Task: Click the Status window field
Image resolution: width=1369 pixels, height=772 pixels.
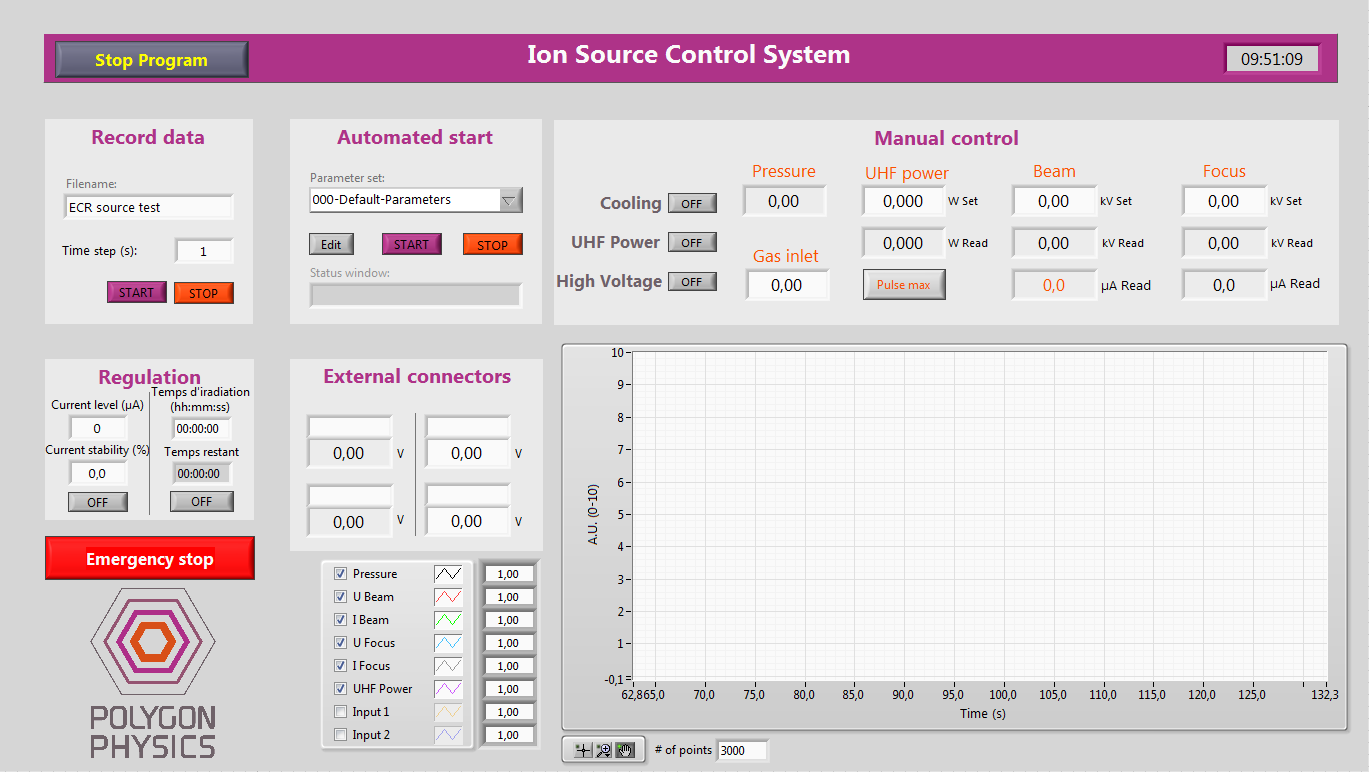Action: pyautogui.click(x=415, y=295)
